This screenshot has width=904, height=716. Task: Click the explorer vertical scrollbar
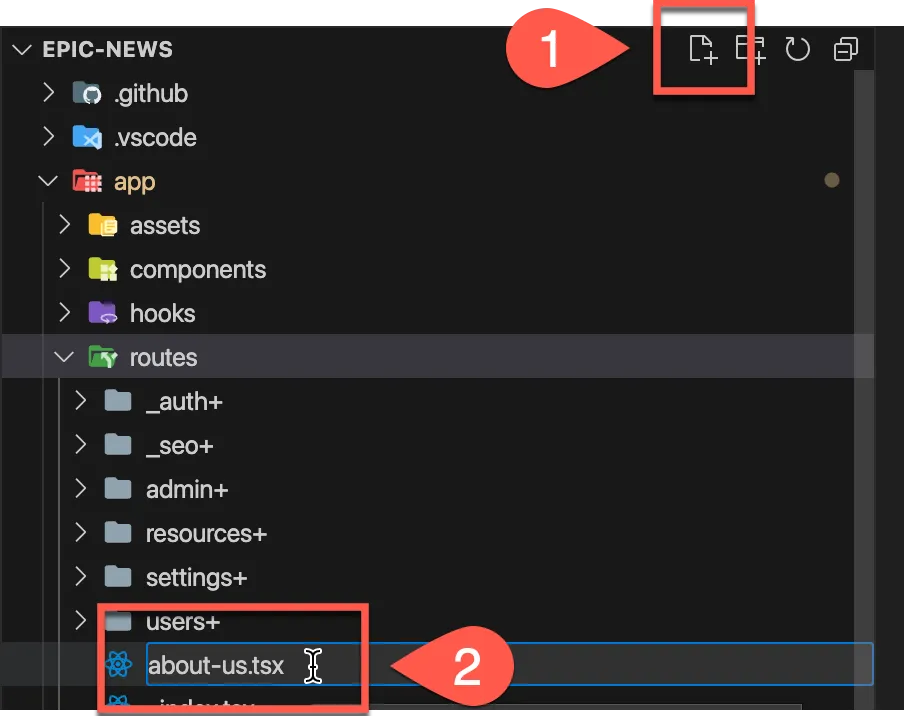(x=864, y=389)
